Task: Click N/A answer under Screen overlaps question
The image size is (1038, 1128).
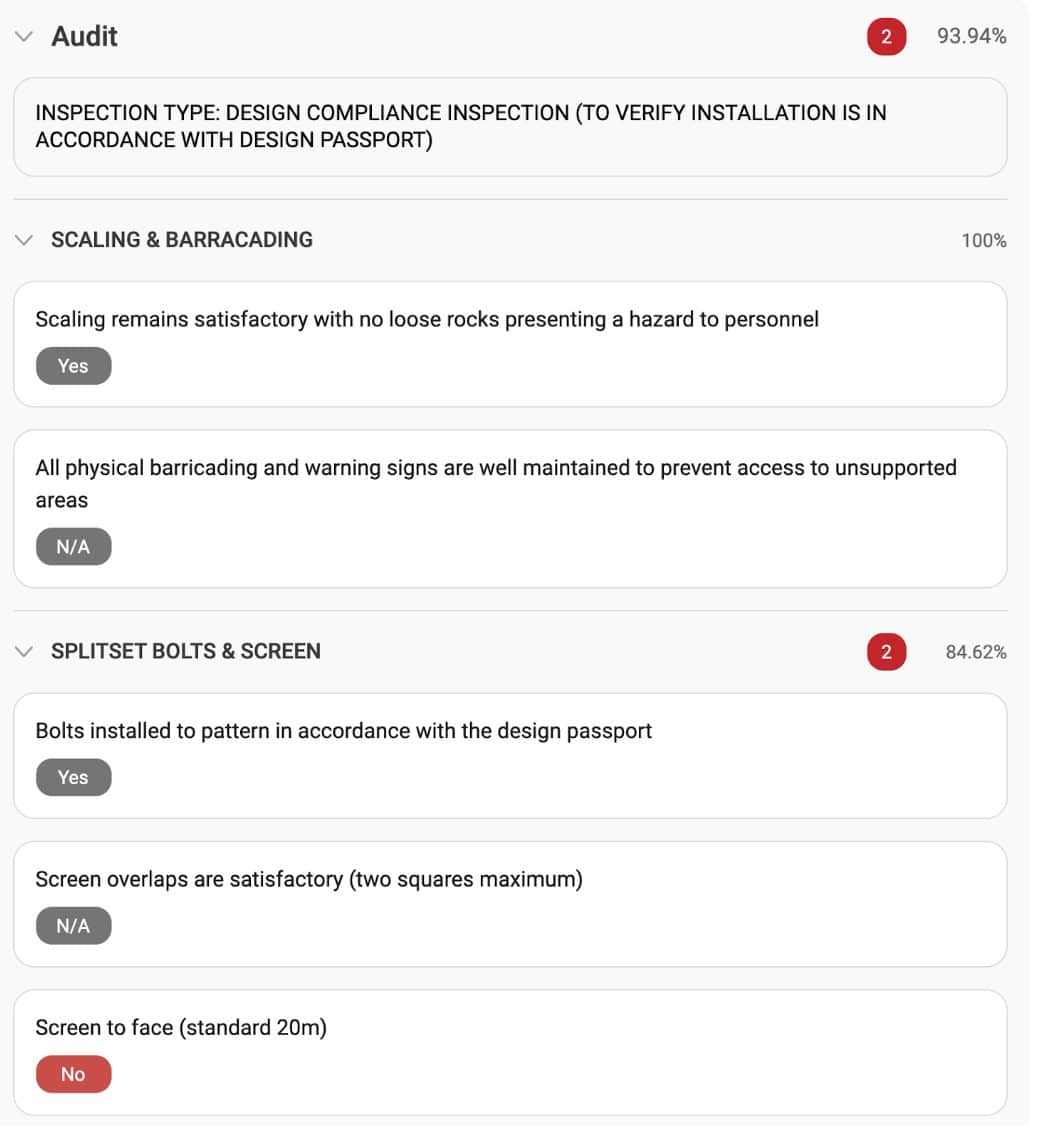Action: tap(73, 926)
